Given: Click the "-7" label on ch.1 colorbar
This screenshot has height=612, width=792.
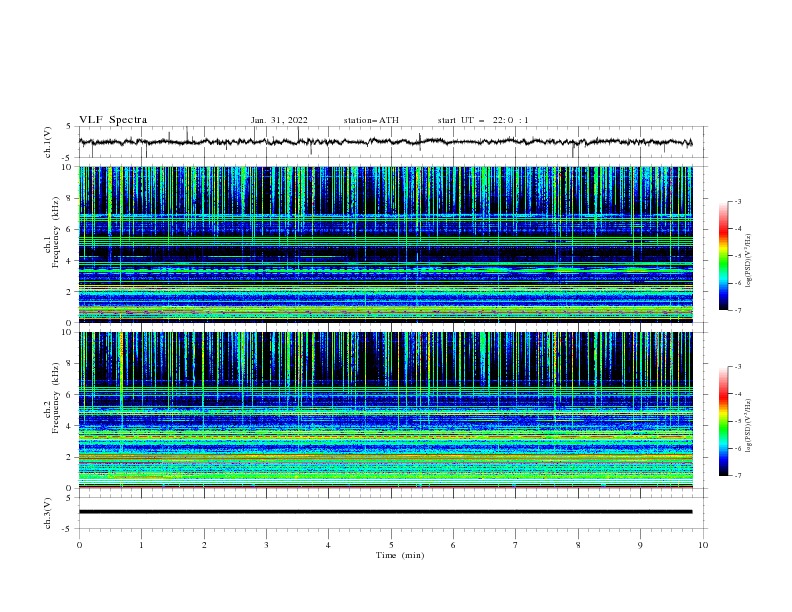Looking at the screenshot, I should (x=738, y=310).
